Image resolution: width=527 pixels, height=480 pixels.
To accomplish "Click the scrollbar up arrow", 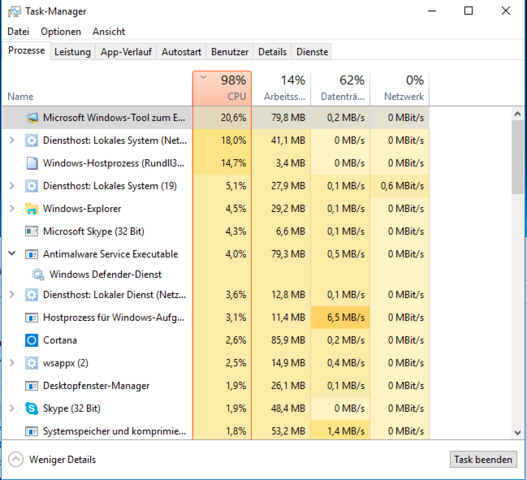I will point(518,114).
